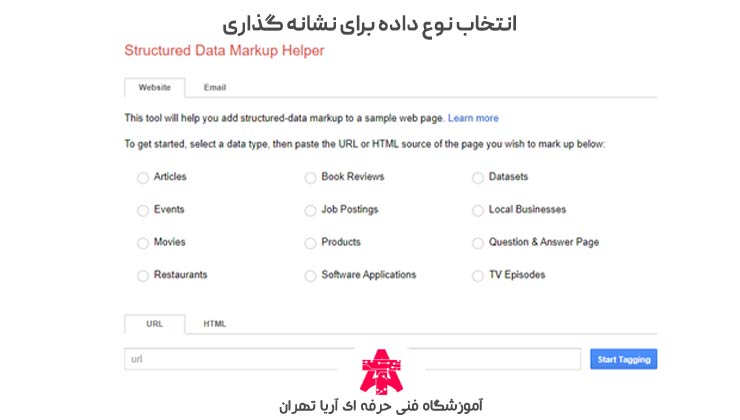Viewport: 740px width, 420px height.
Task: Switch to the Email tab
Action: click(x=215, y=88)
